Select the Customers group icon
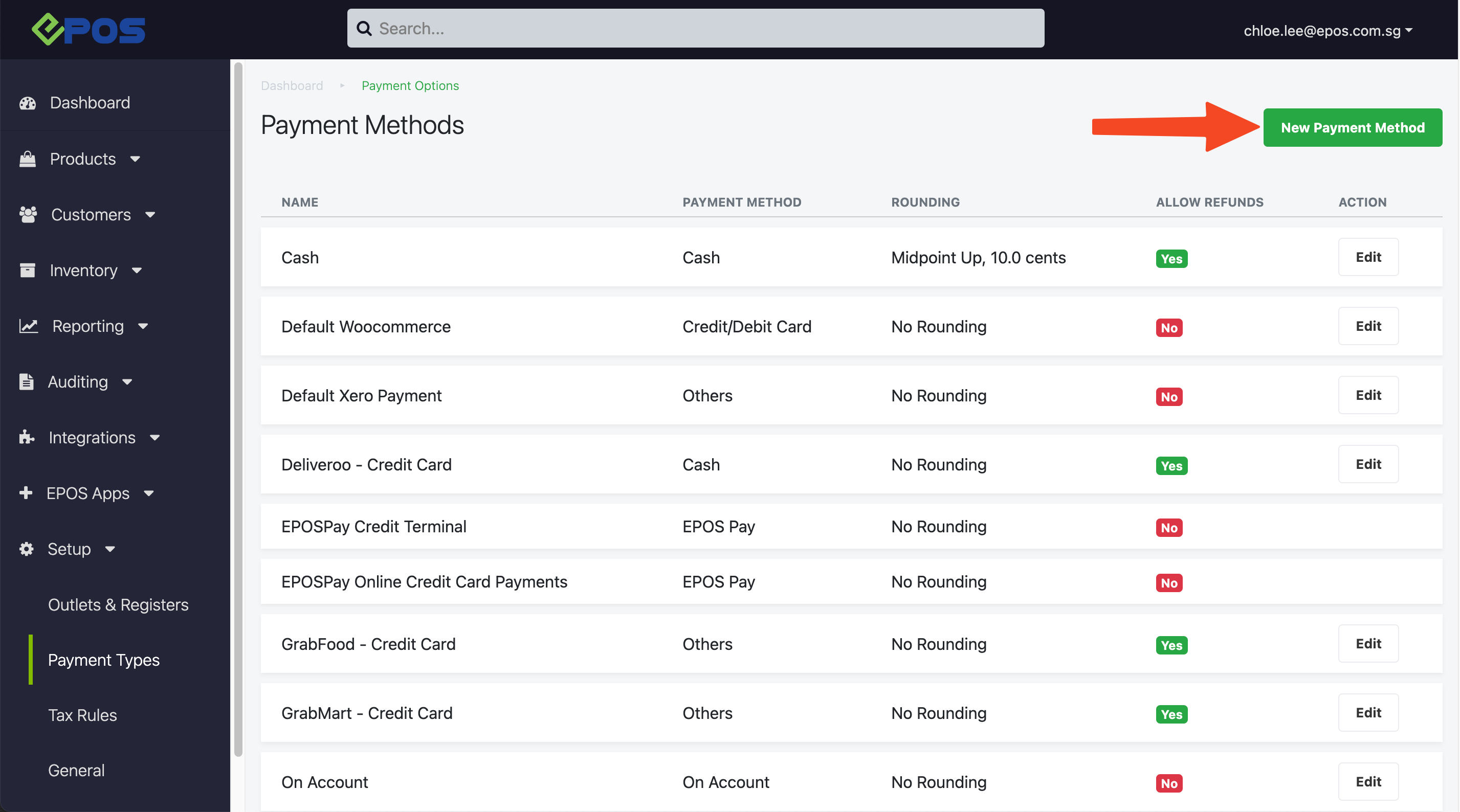 click(x=28, y=214)
